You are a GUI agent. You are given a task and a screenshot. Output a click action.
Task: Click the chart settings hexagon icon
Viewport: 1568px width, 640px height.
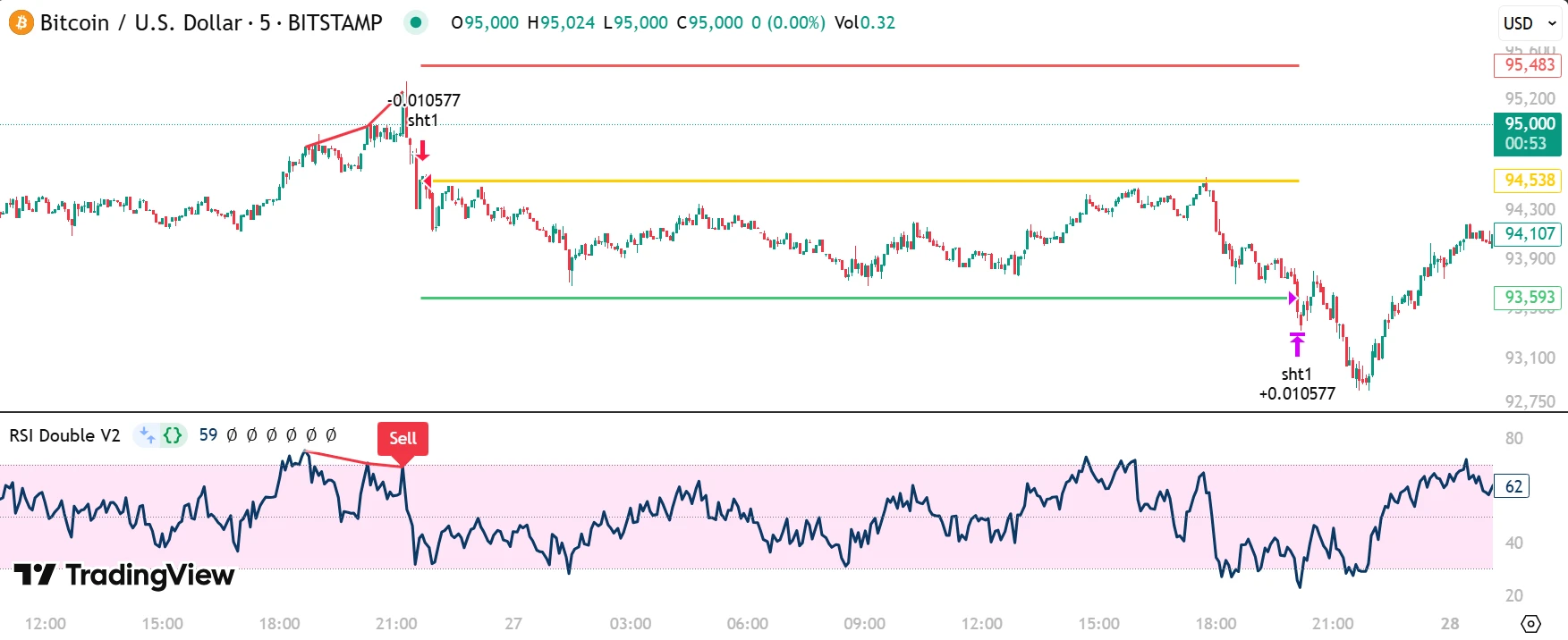[x=1530, y=623]
